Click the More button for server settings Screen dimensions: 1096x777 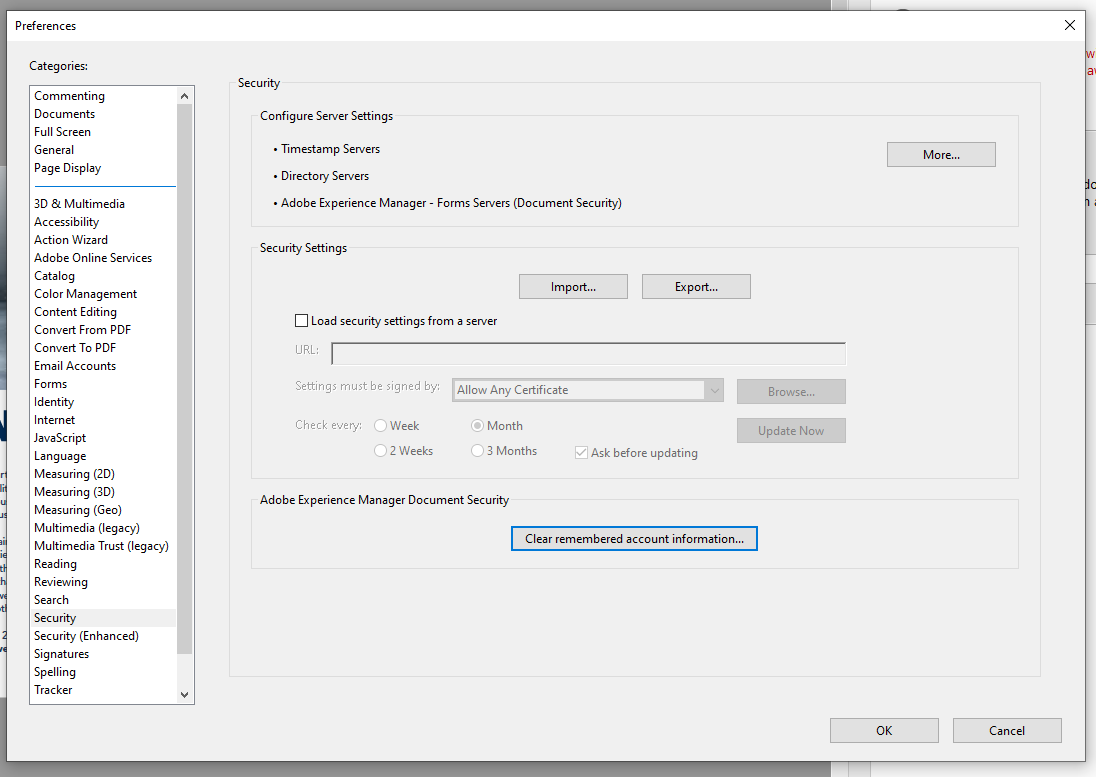point(940,154)
